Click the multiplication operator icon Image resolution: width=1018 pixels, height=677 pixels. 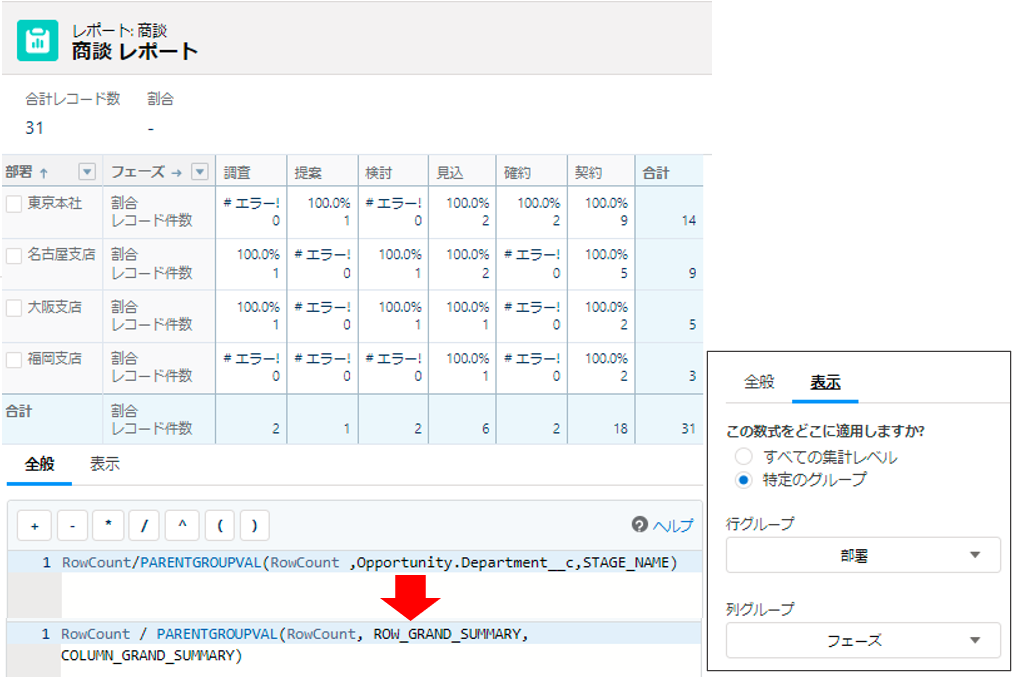[x=108, y=524]
